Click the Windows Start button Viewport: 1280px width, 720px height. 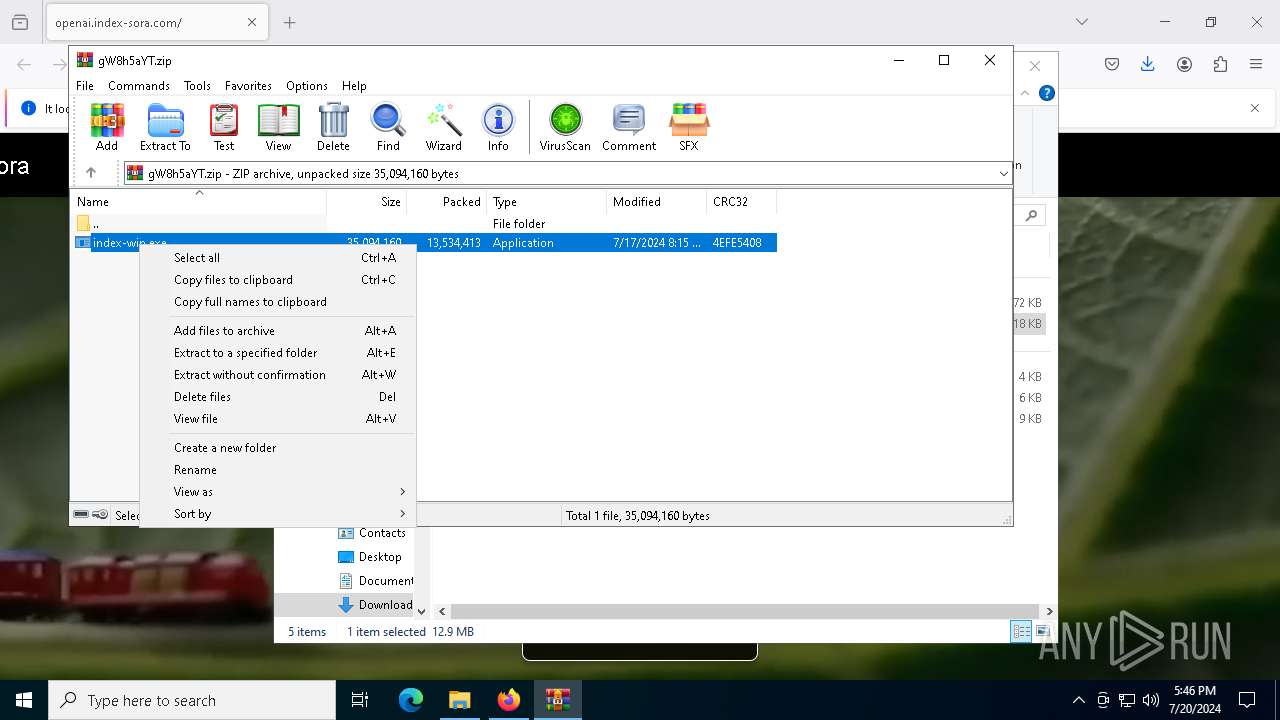[x=24, y=700]
